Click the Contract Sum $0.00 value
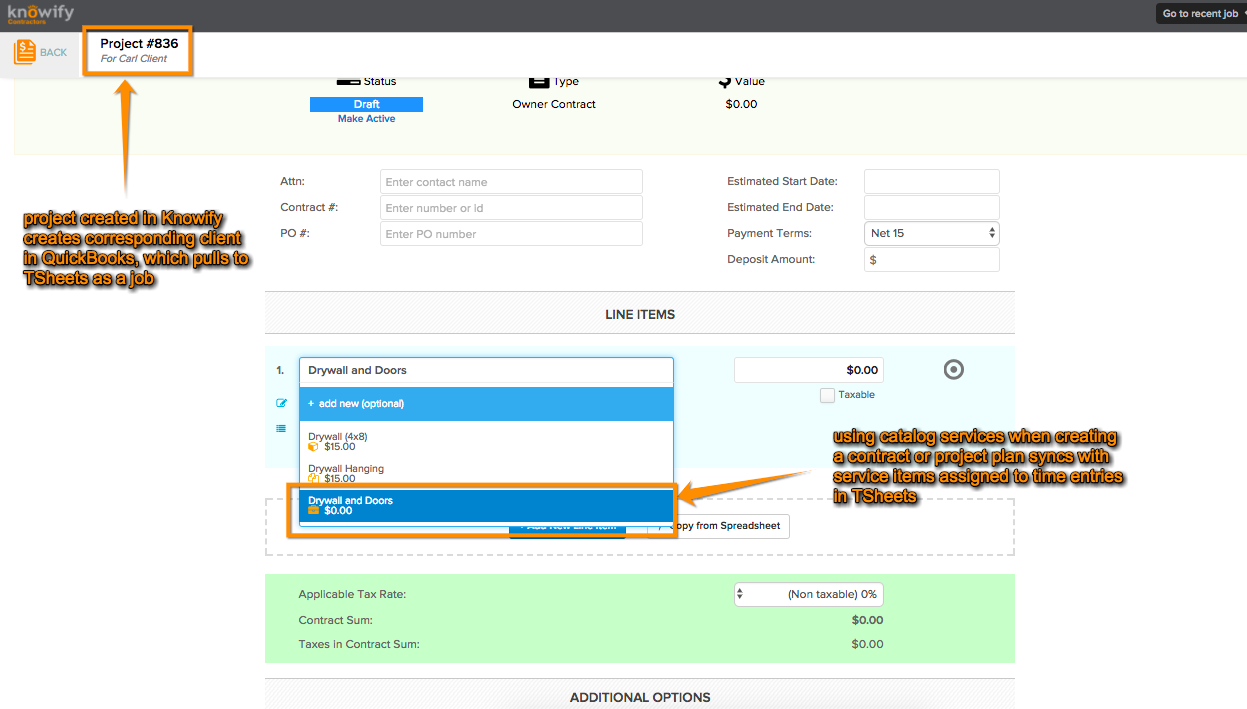1247x709 pixels. 867,620
